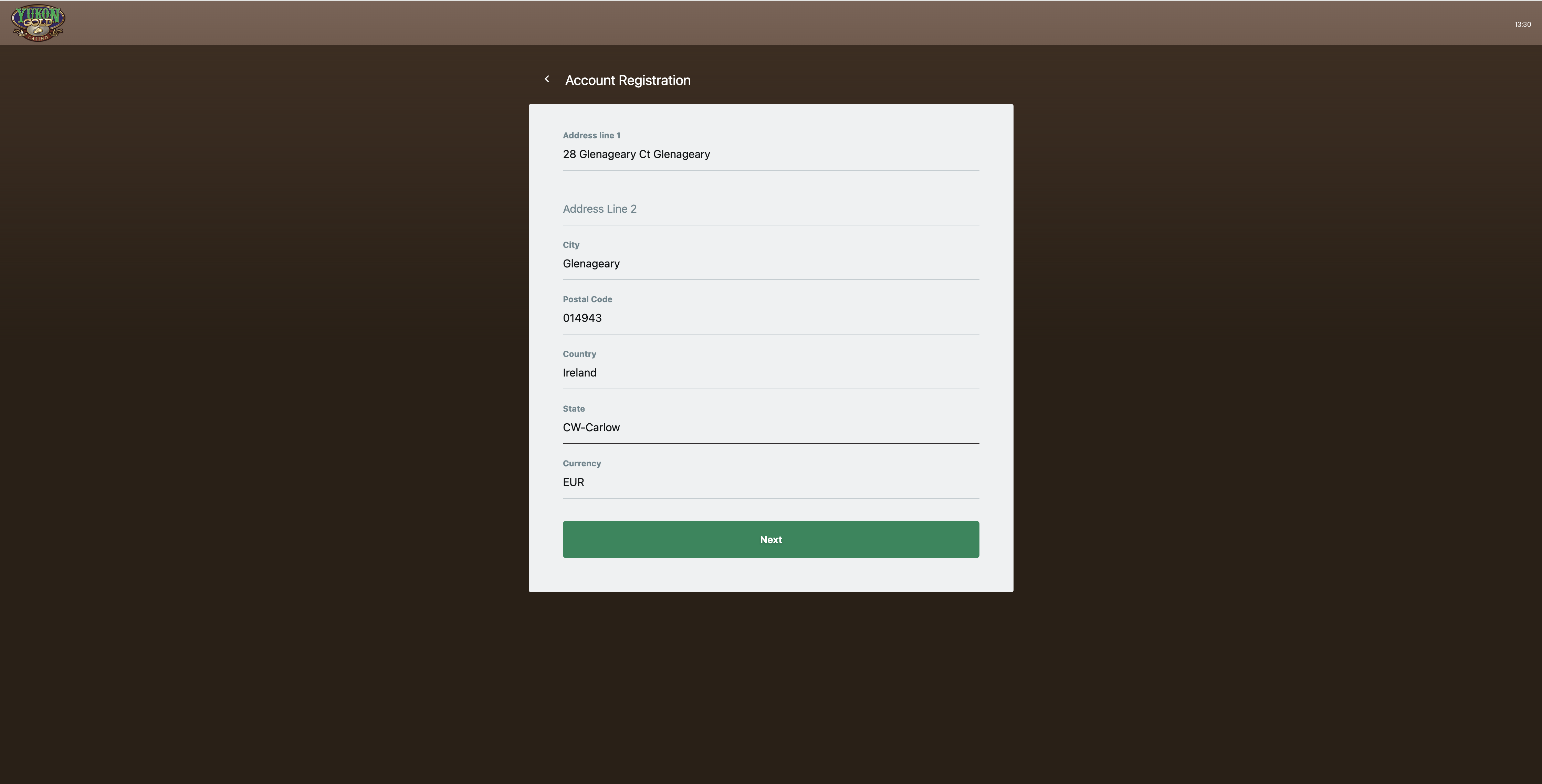Click the 13:30 clock in header

1522,24
